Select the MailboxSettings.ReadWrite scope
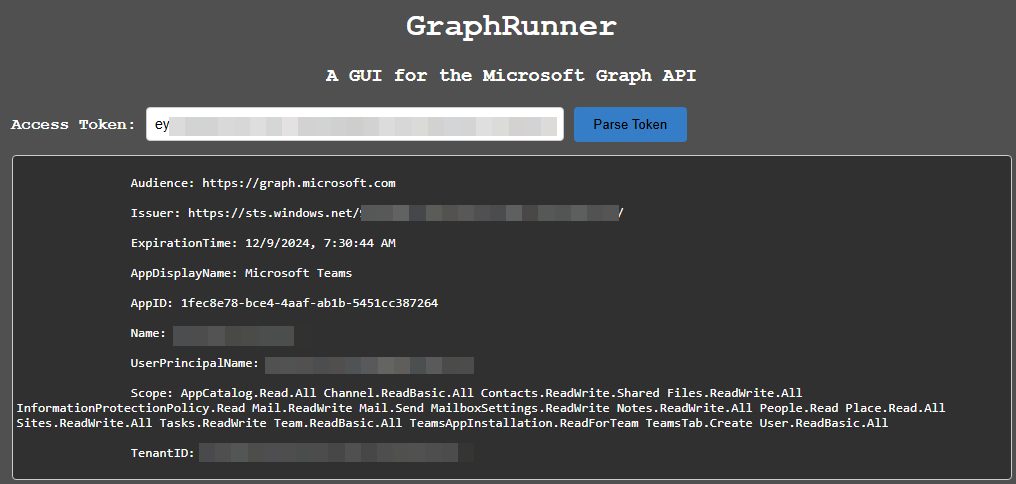 [520, 408]
